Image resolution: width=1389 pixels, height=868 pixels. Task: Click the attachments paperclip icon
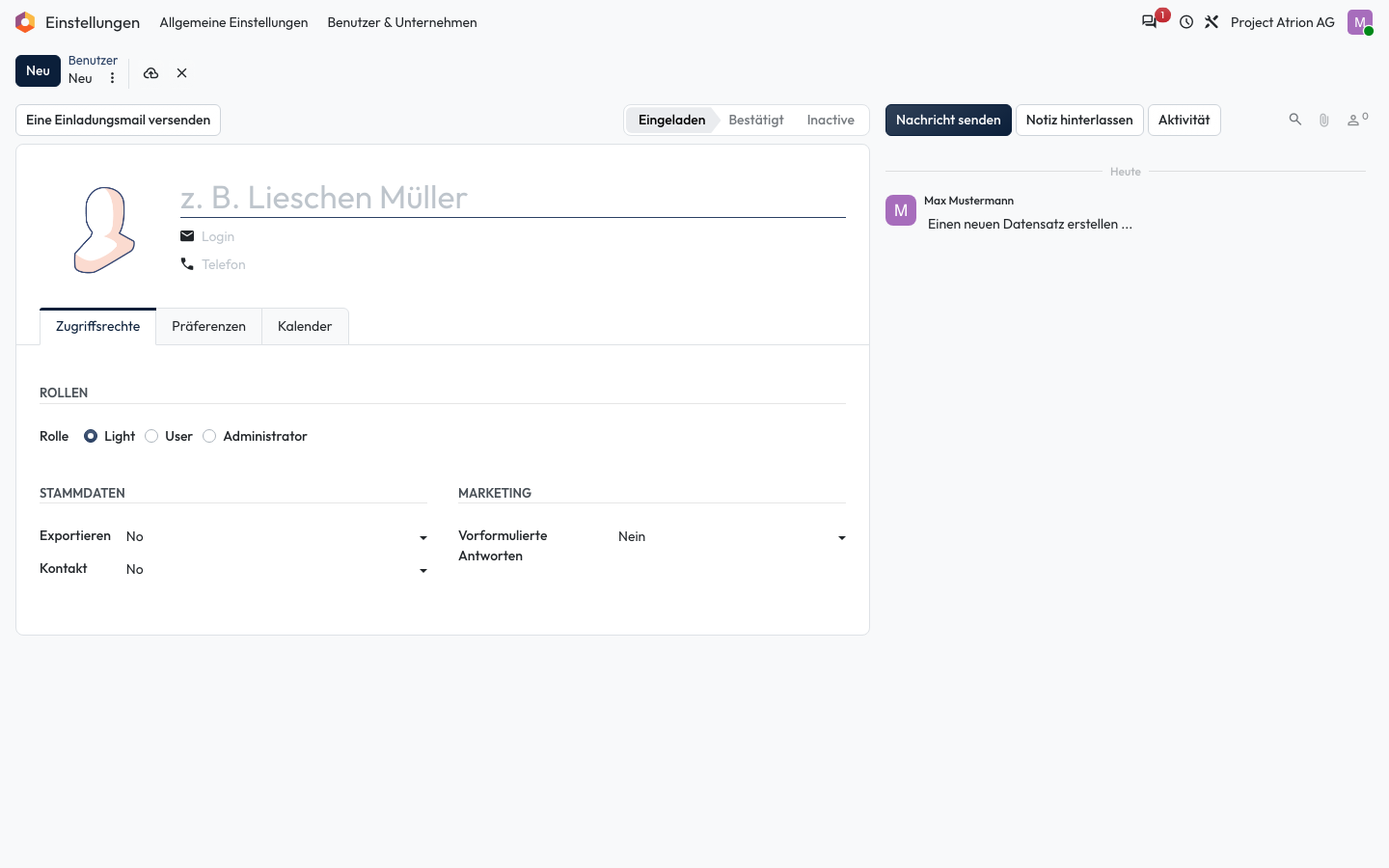1324,120
